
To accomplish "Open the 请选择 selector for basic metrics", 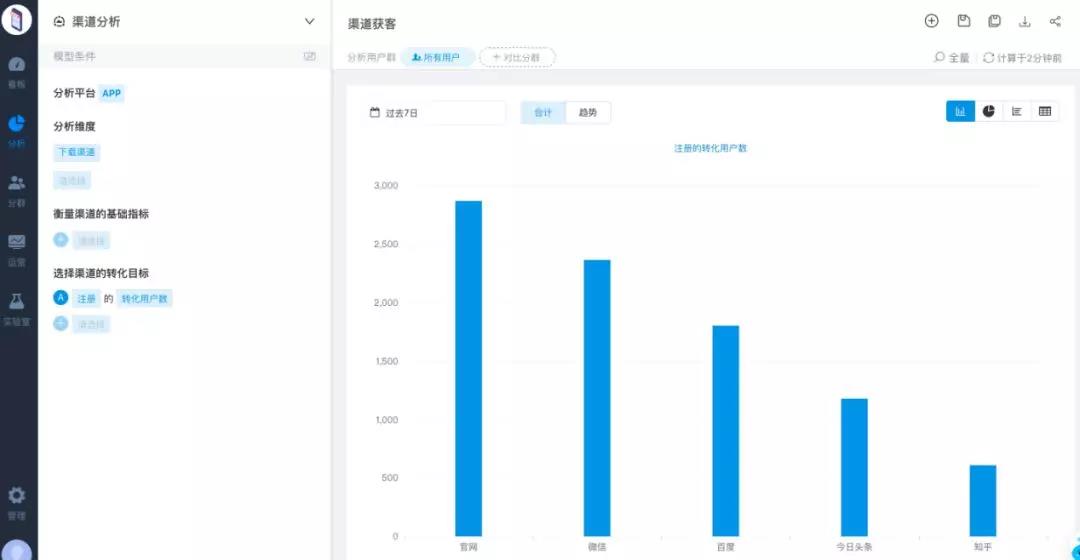I will click(x=91, y=240).
